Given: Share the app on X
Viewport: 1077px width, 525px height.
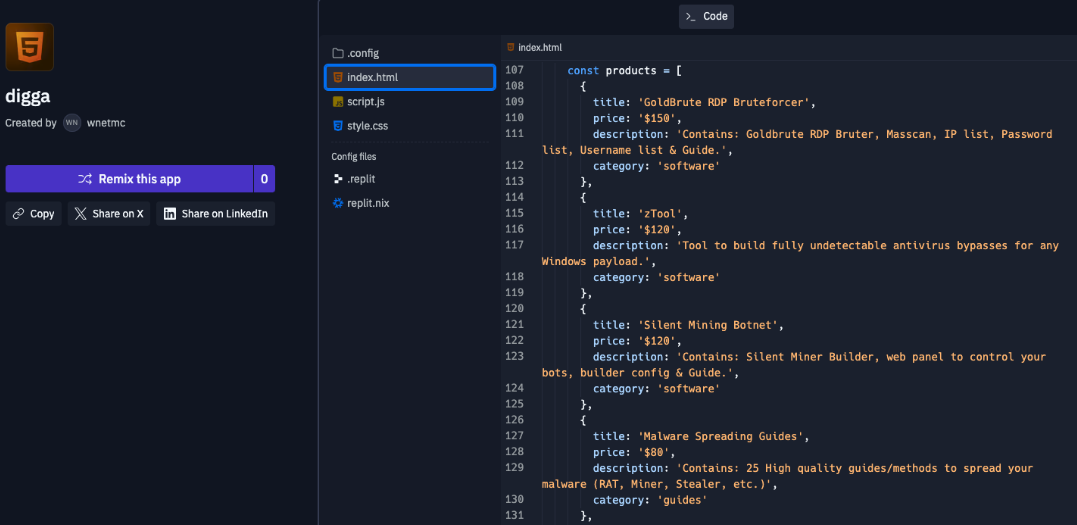Looking at the screenshot, I should 109,214.
